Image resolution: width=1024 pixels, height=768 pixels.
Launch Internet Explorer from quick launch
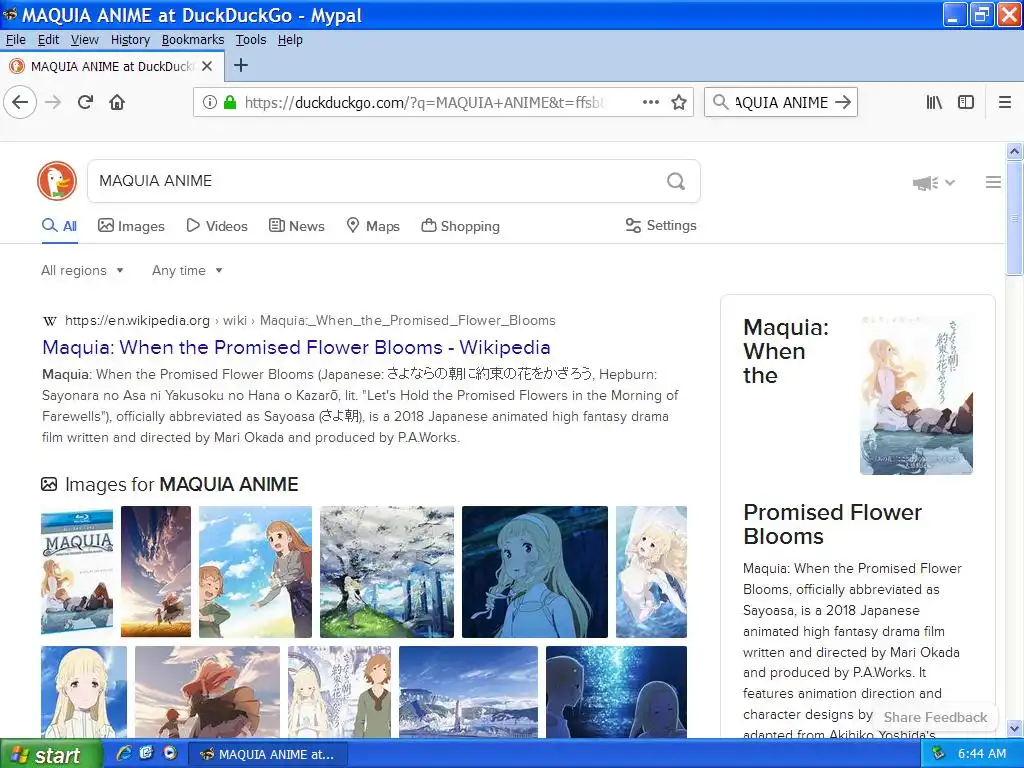point(123,753)
